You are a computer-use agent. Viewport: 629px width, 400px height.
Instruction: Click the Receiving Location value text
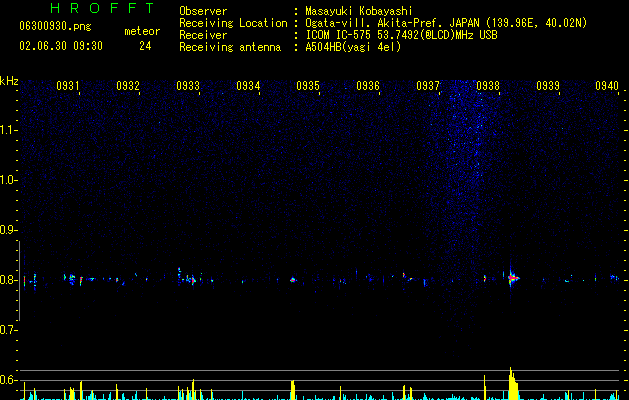pos(446,23)
